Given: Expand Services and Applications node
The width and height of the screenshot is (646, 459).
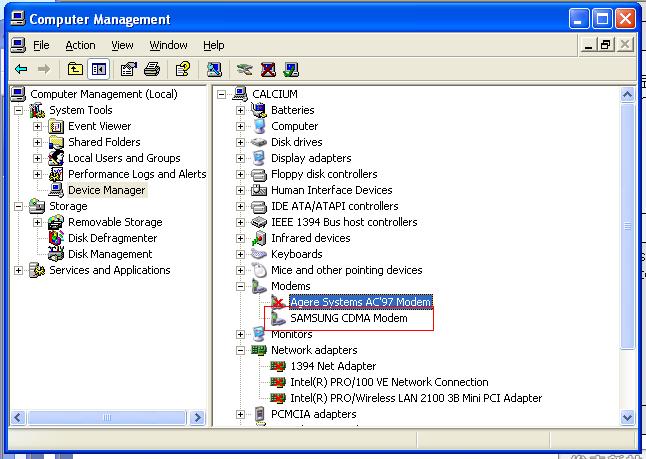Looking at the screenshot, I should 18,270.
